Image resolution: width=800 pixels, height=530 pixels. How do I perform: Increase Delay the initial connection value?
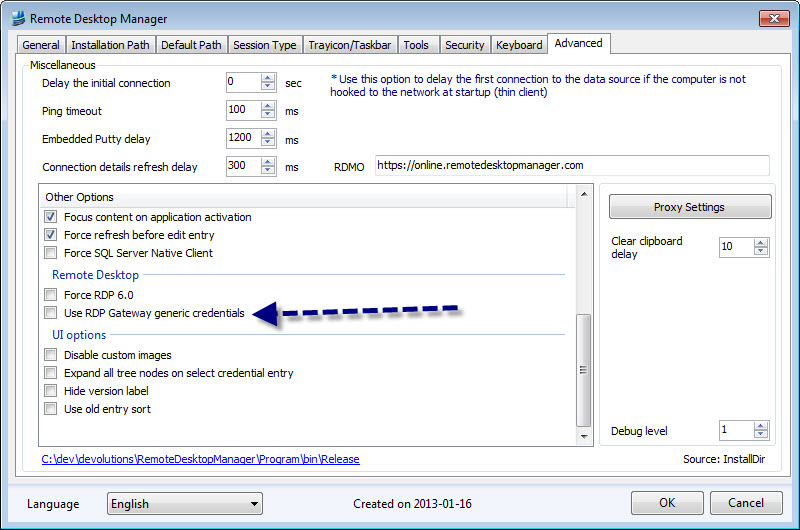pos(268,78)
